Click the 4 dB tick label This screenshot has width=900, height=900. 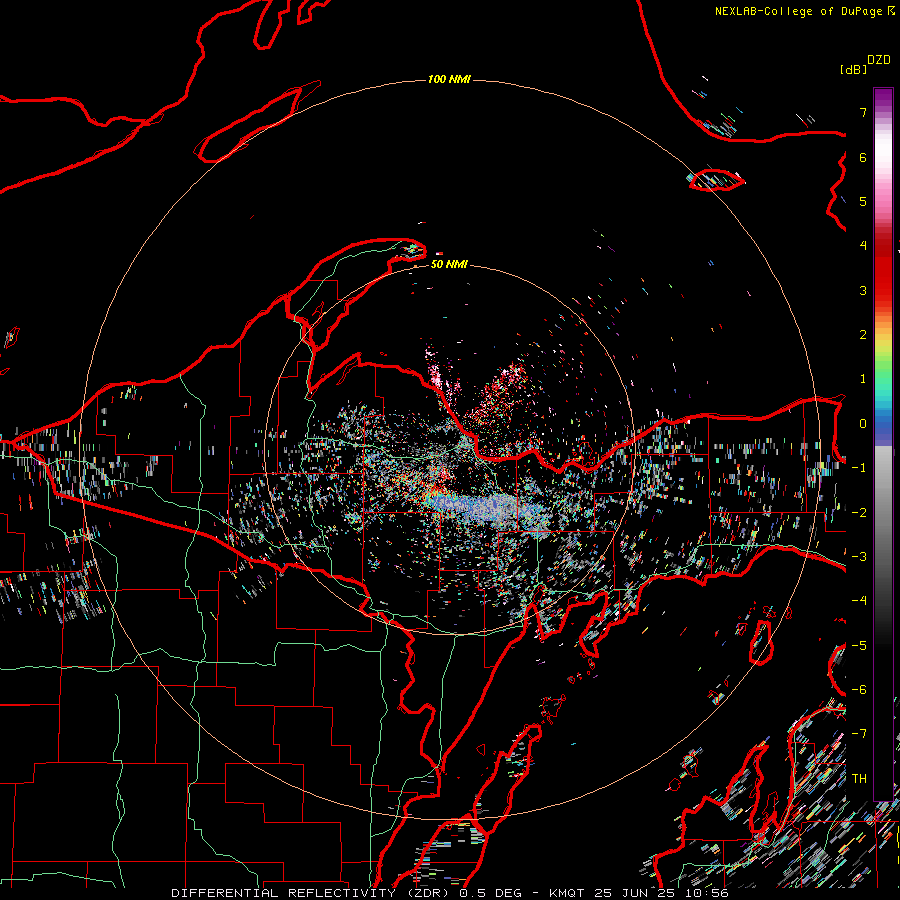pyautogui.click(x=863, y=246)
